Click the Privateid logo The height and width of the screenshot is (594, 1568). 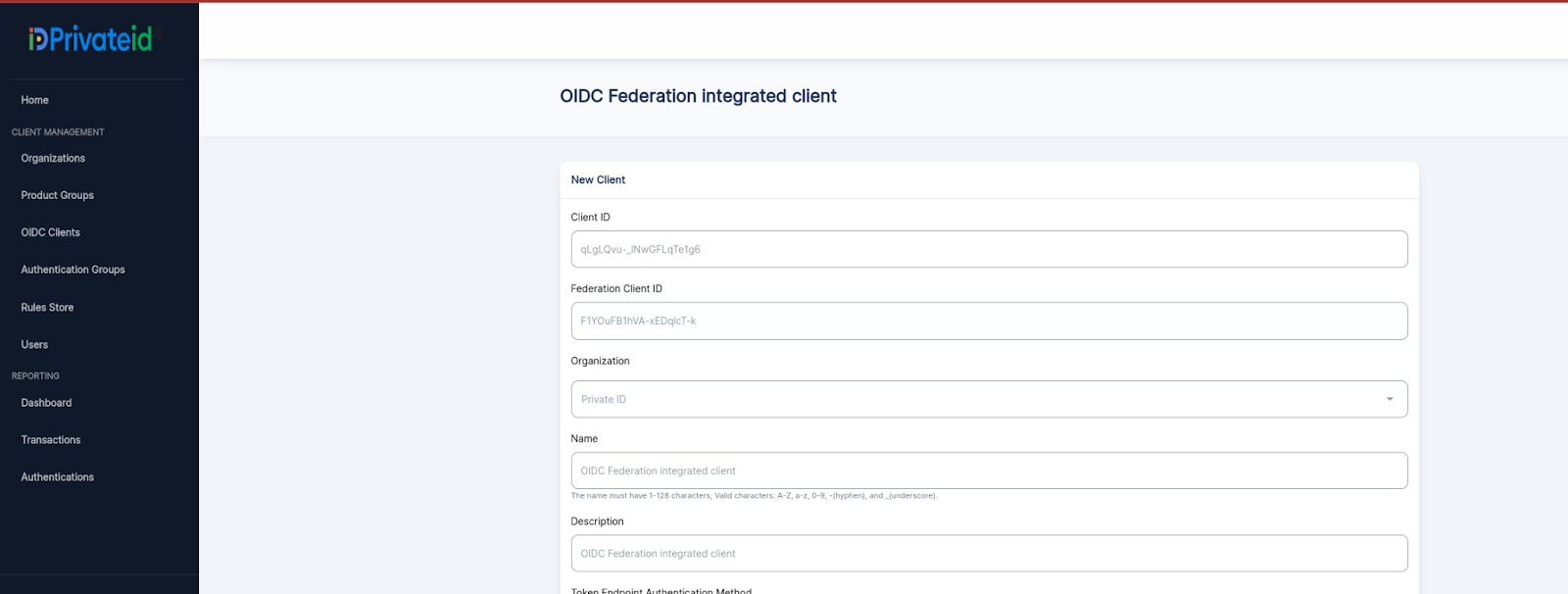[90, 39]
